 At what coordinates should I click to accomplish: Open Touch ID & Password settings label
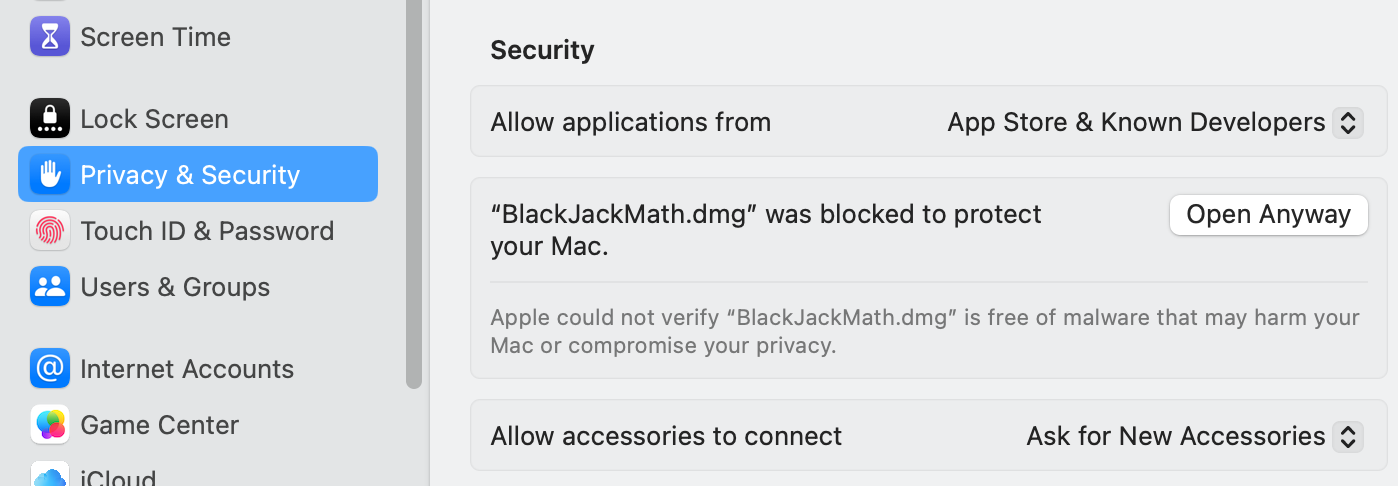[x=207, y=231]
